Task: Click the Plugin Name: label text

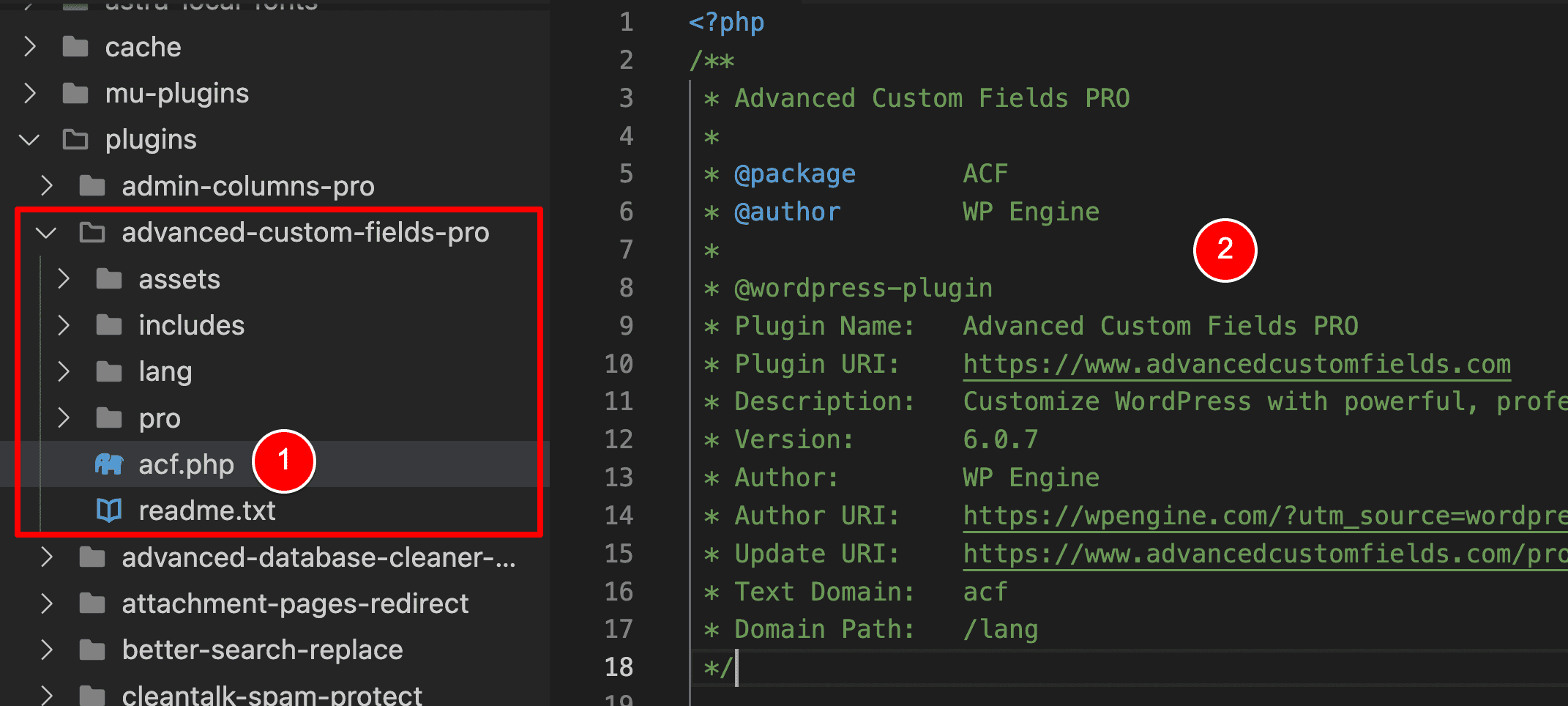Action: [825, 326]
